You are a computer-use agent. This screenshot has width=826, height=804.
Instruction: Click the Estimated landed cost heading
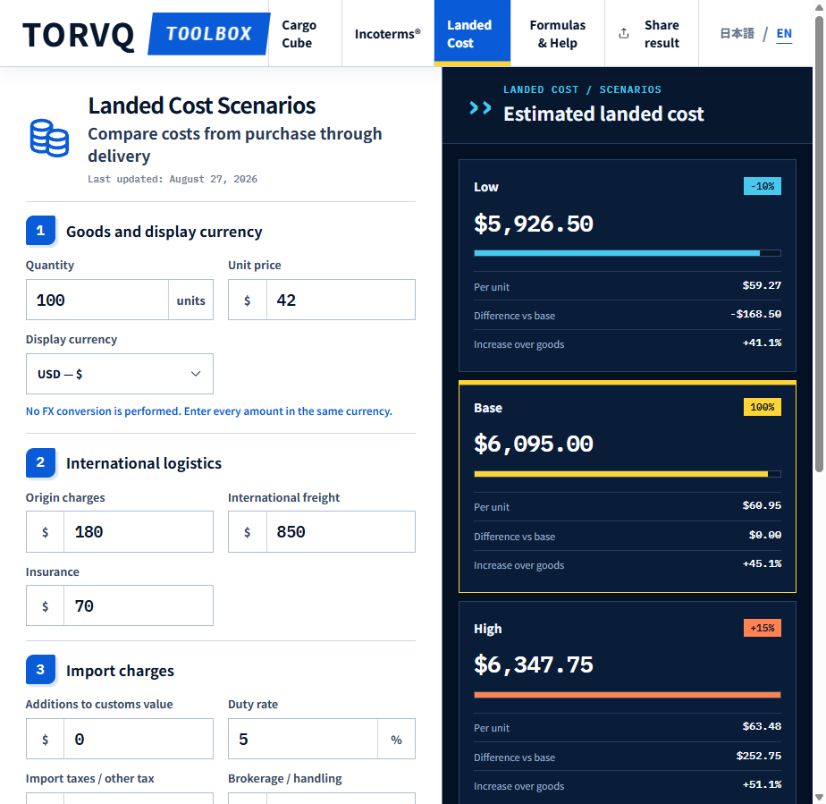(603, 114)
